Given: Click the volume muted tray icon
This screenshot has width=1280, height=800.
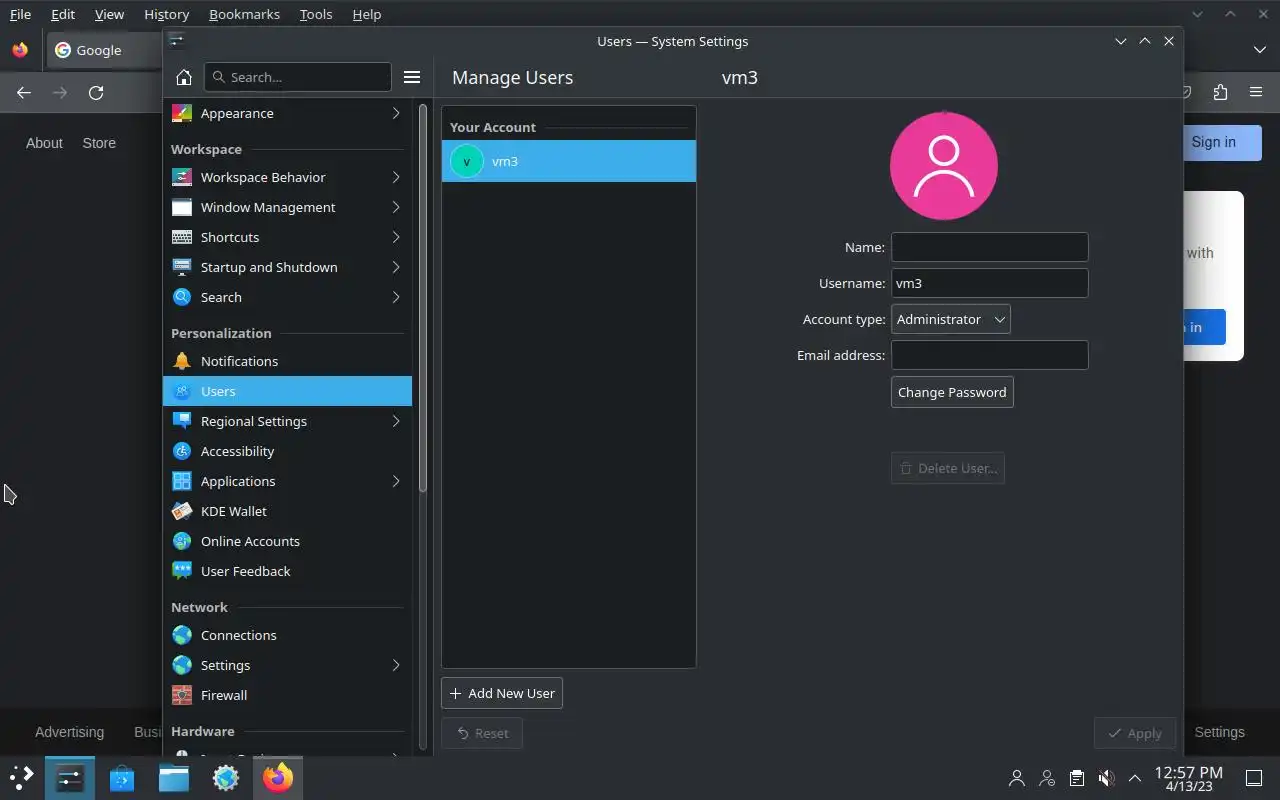Looking at the screenshot, I should (1106, 777).
